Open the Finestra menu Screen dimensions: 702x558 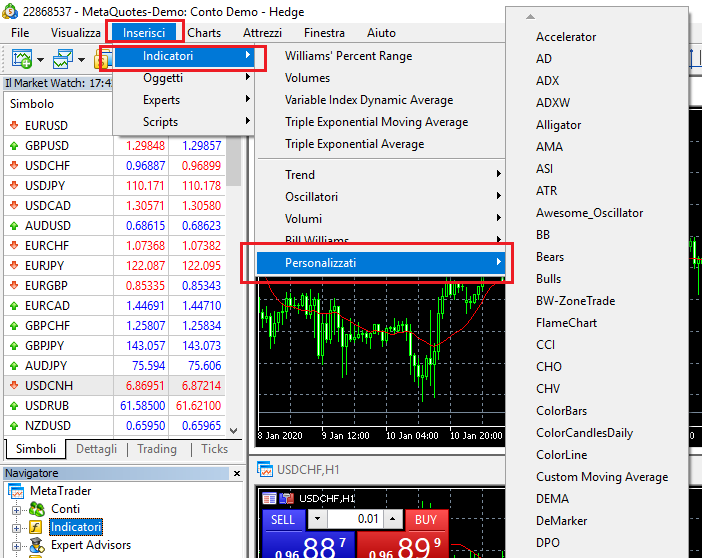324,33
